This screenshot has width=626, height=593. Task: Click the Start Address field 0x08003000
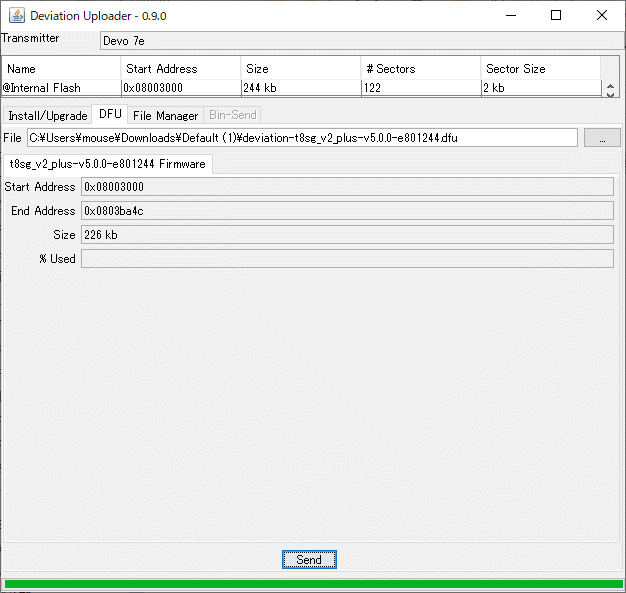(x=347, y=186)
